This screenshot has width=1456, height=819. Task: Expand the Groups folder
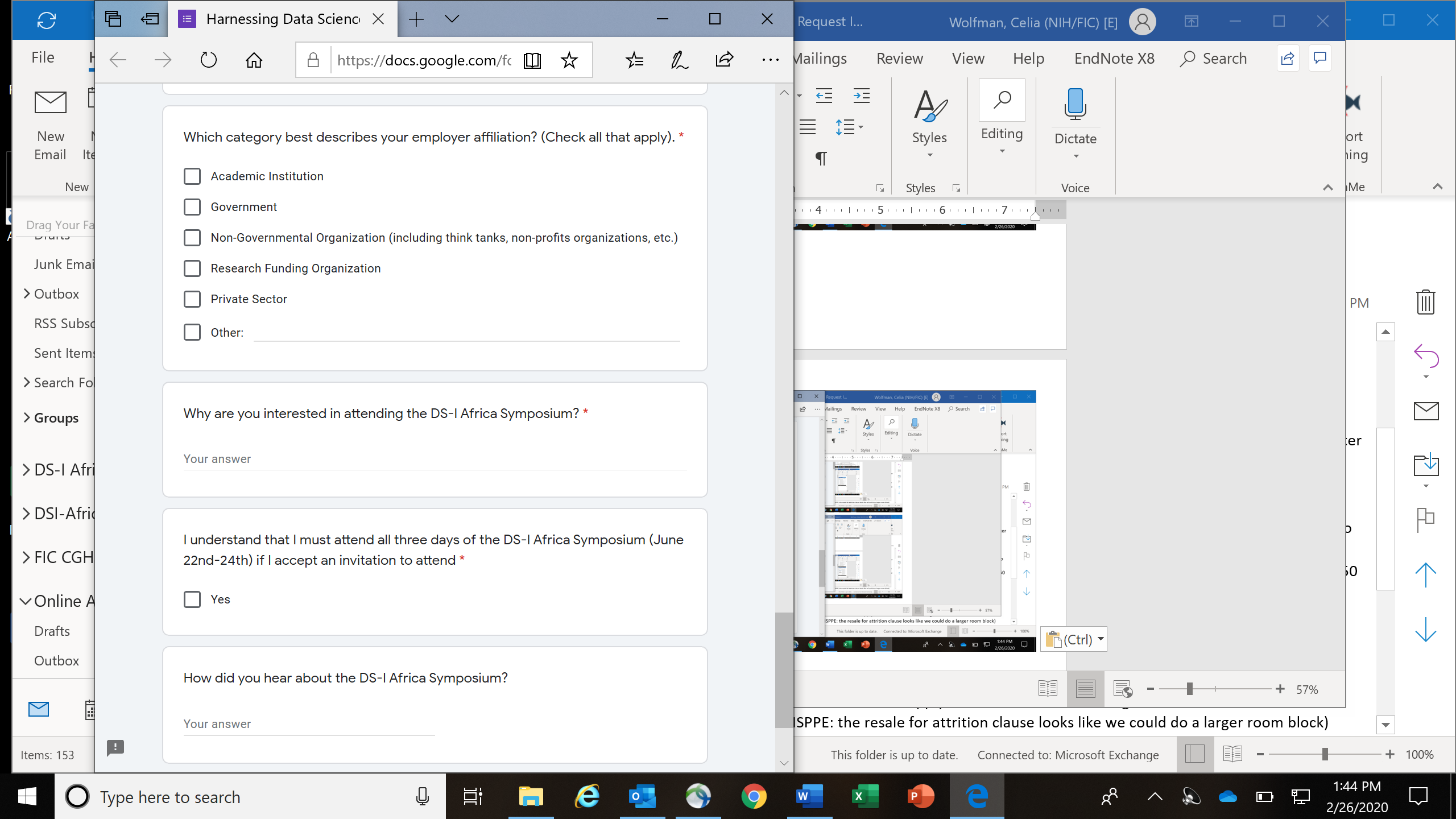(26, 417)
